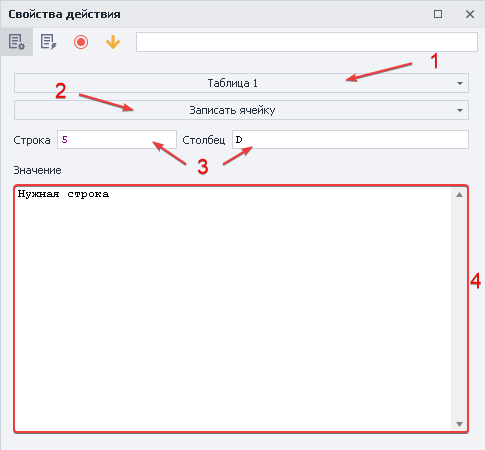Click the Значение scrollbar track
This screenshot has height=450, width=486.
tap(459, 309)
